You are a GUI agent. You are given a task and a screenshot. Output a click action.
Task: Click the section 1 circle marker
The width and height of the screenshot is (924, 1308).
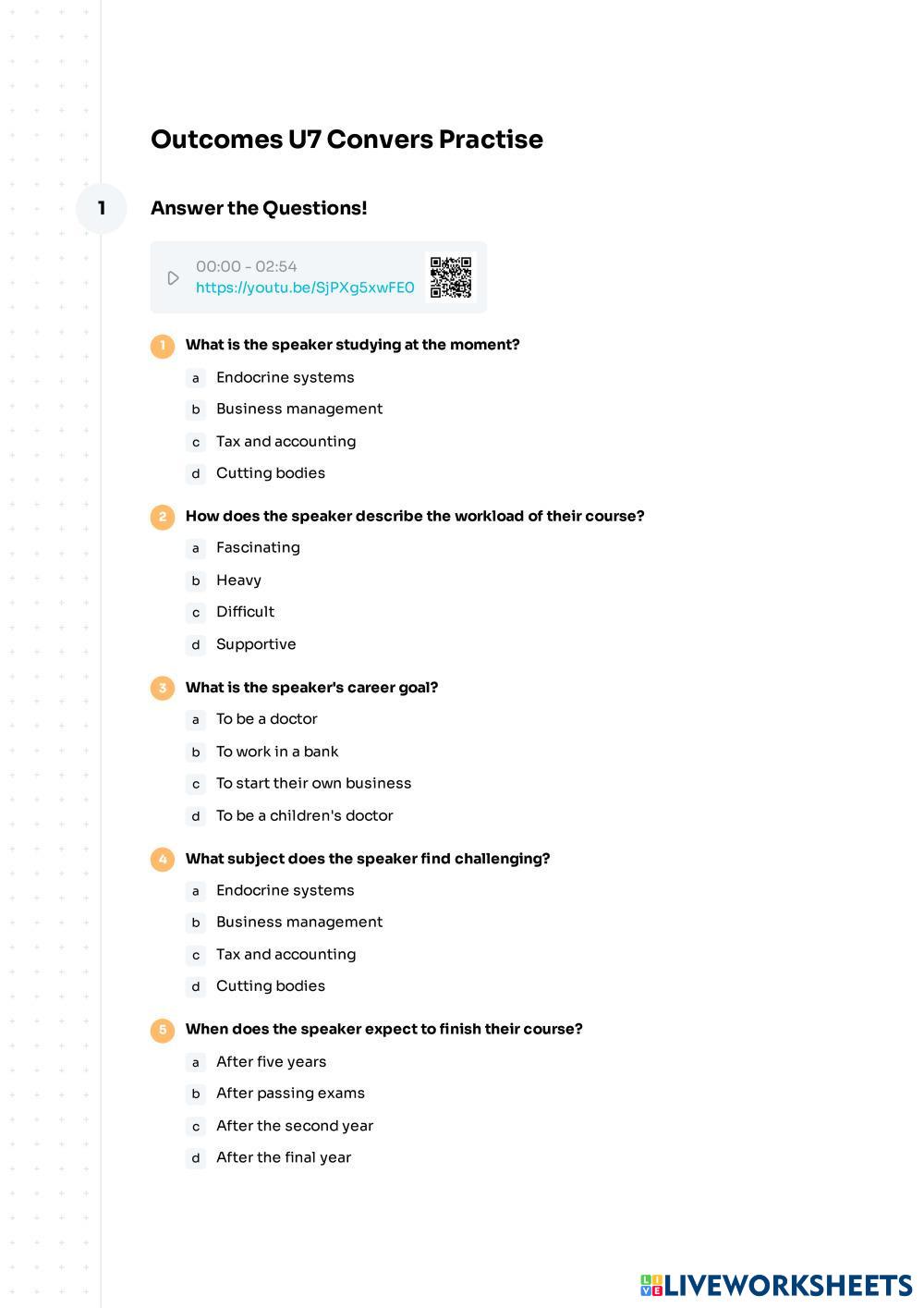tap(102, 208)
